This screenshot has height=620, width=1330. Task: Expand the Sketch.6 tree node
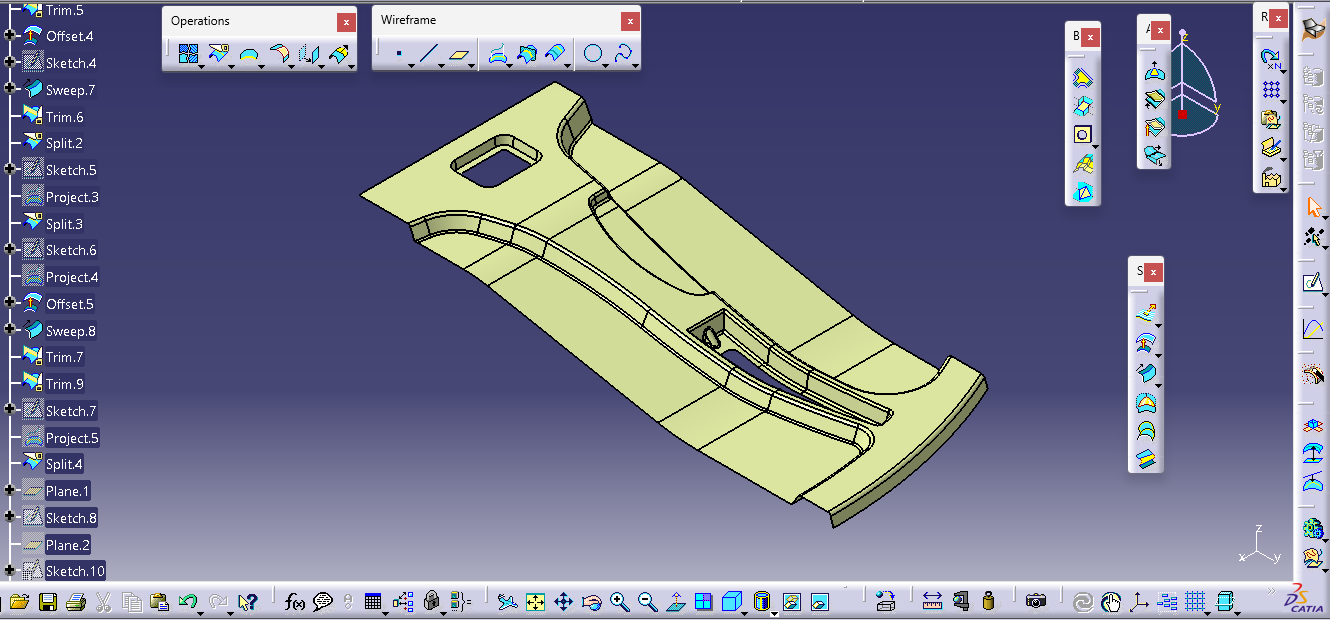[10, 250]
